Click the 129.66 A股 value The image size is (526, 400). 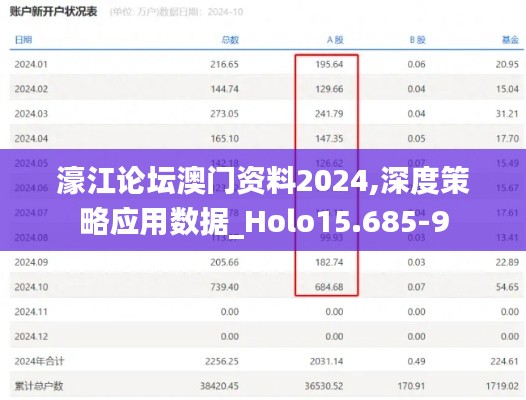[329, 89]
